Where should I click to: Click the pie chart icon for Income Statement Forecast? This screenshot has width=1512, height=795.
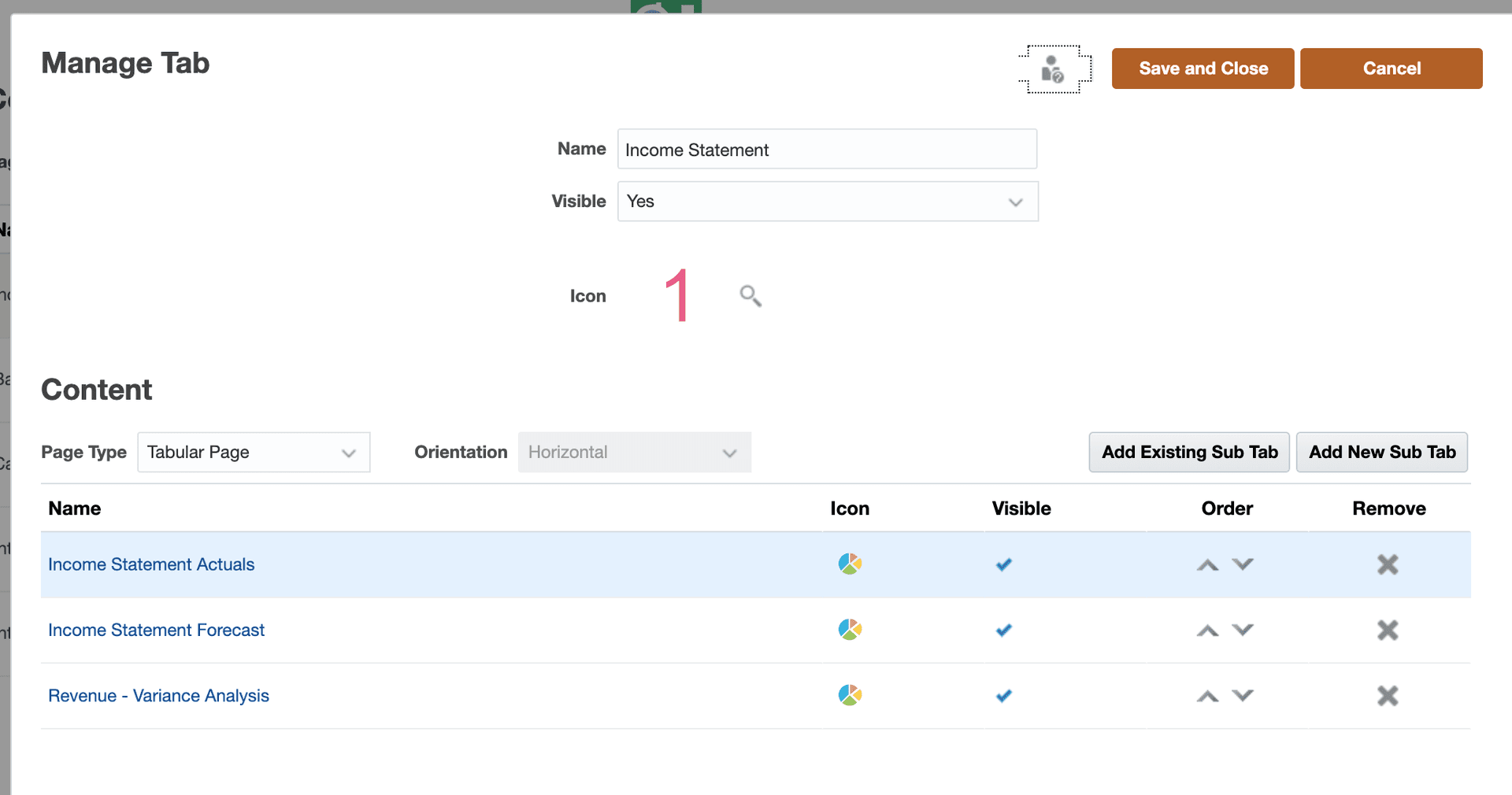[x=850, y=630]
